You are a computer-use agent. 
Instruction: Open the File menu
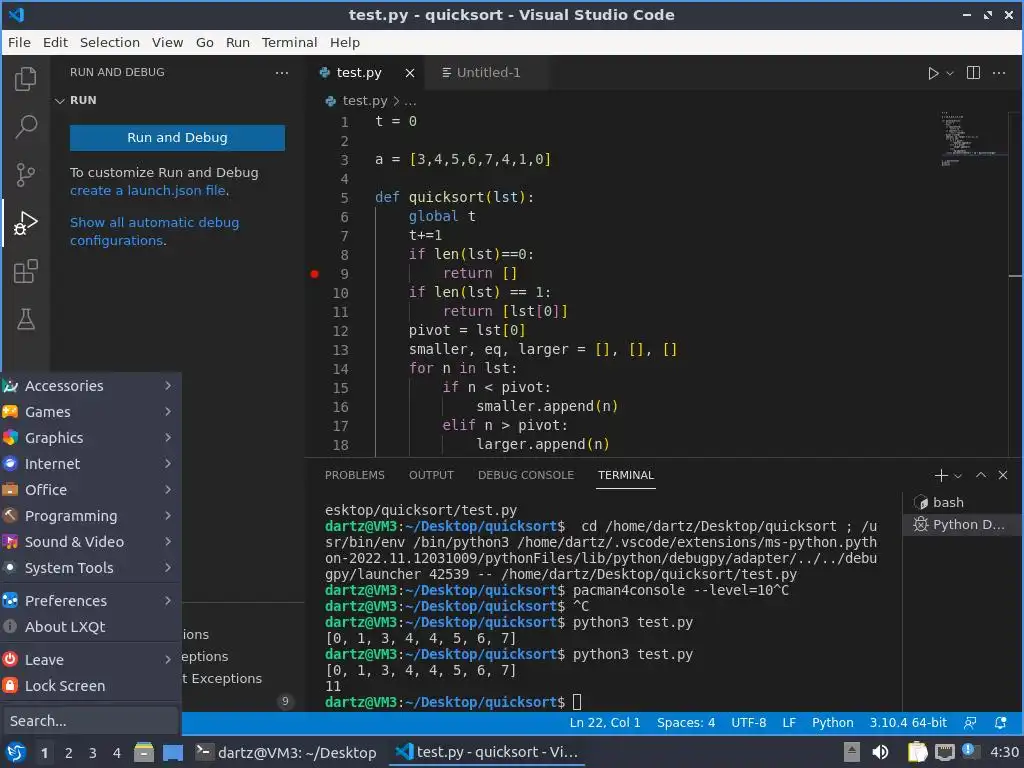pyautogui.click(x=19, y=42)
